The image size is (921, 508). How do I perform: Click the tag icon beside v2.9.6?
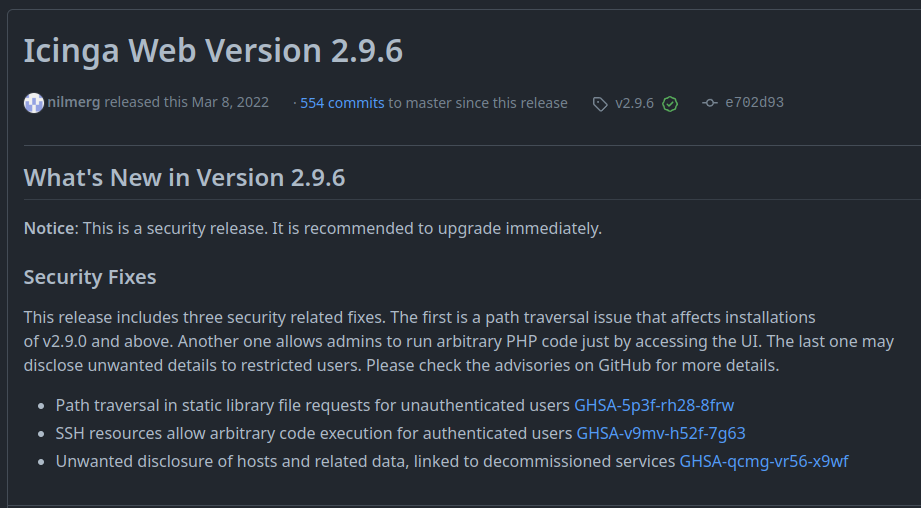[600, 103]
